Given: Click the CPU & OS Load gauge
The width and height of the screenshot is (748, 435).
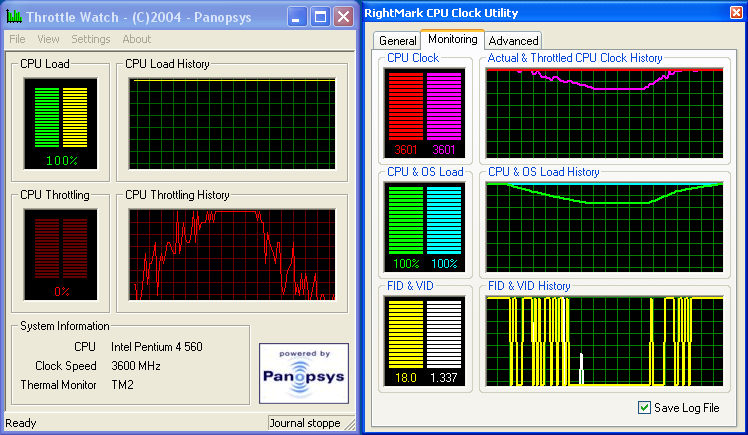Looking at the screenshot, I should [425, 227].
